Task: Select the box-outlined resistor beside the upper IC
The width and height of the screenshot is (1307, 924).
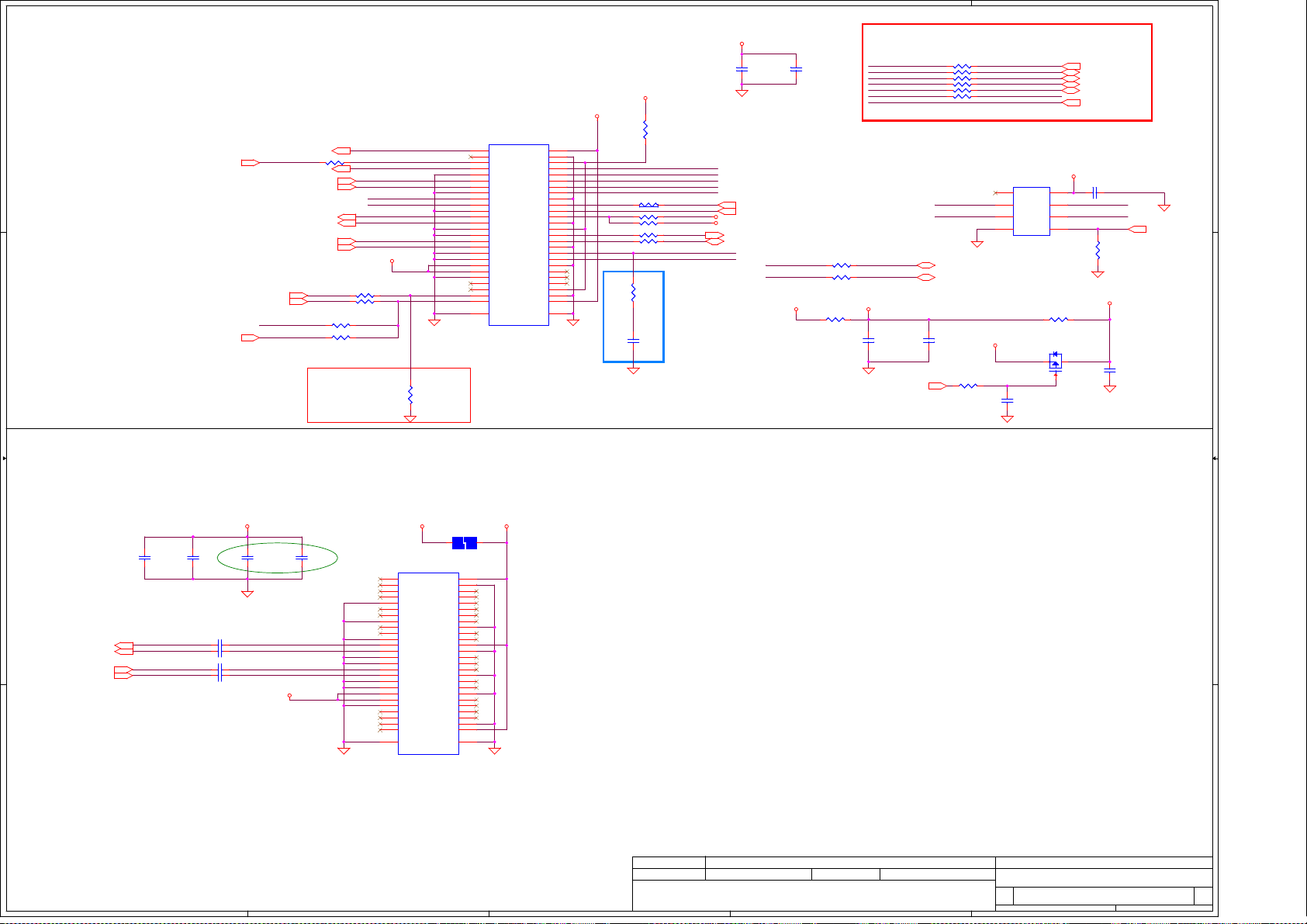Action: tap(648, 206)
